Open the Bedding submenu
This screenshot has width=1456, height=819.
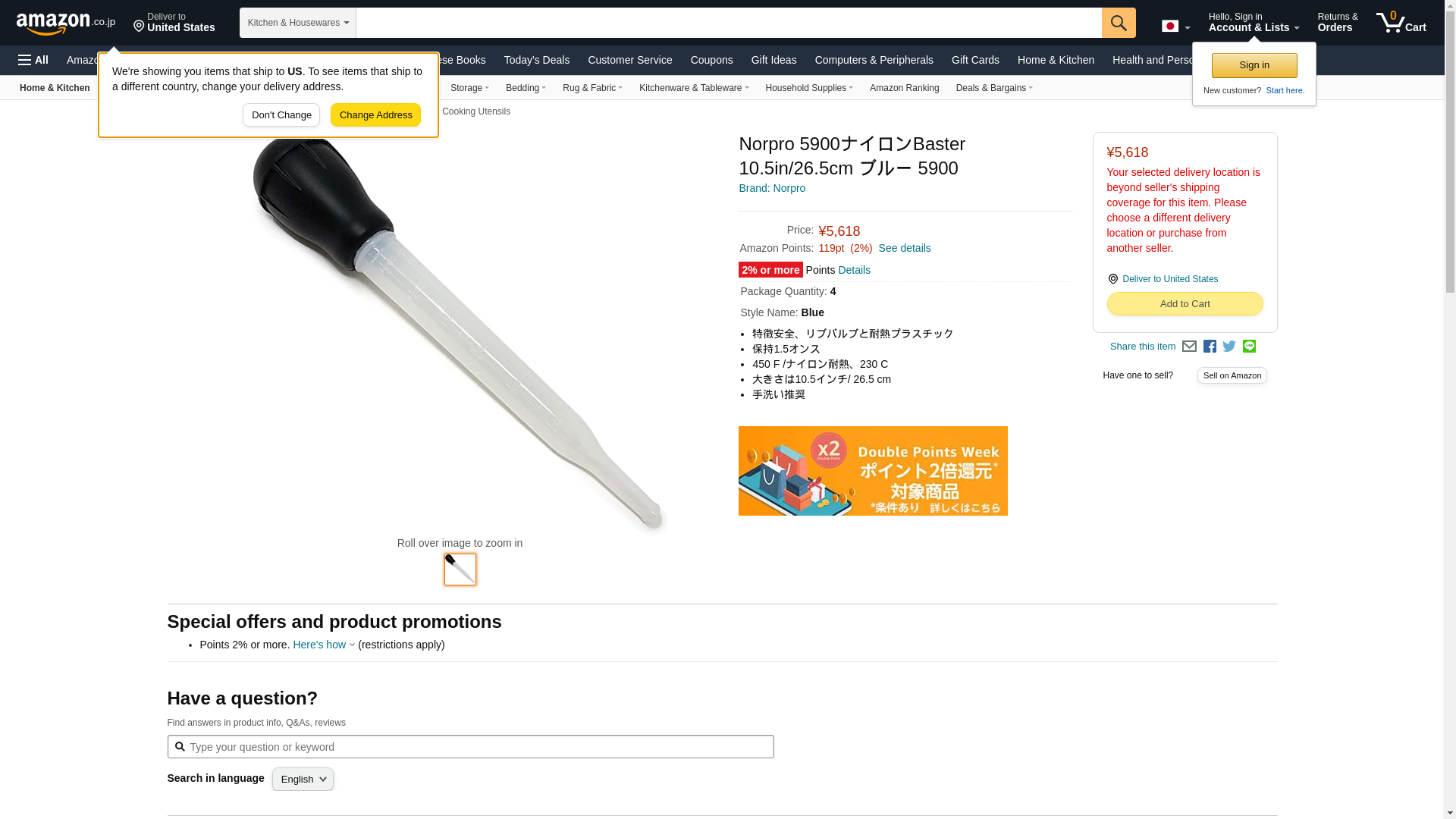click(x=526, y=88)
